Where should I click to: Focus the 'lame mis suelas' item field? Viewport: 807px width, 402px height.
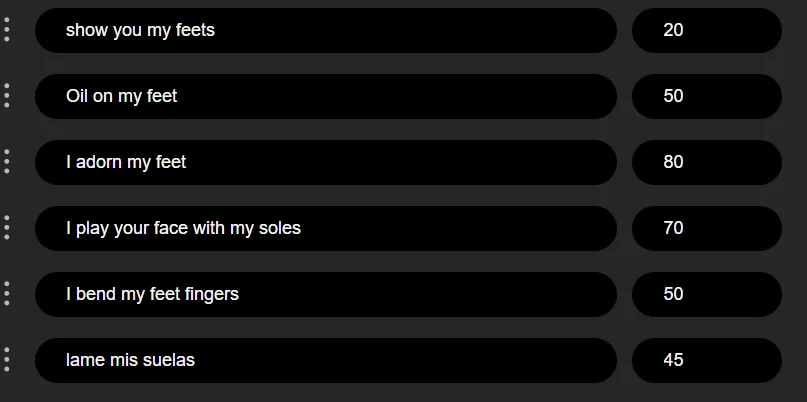coord(325,360)
